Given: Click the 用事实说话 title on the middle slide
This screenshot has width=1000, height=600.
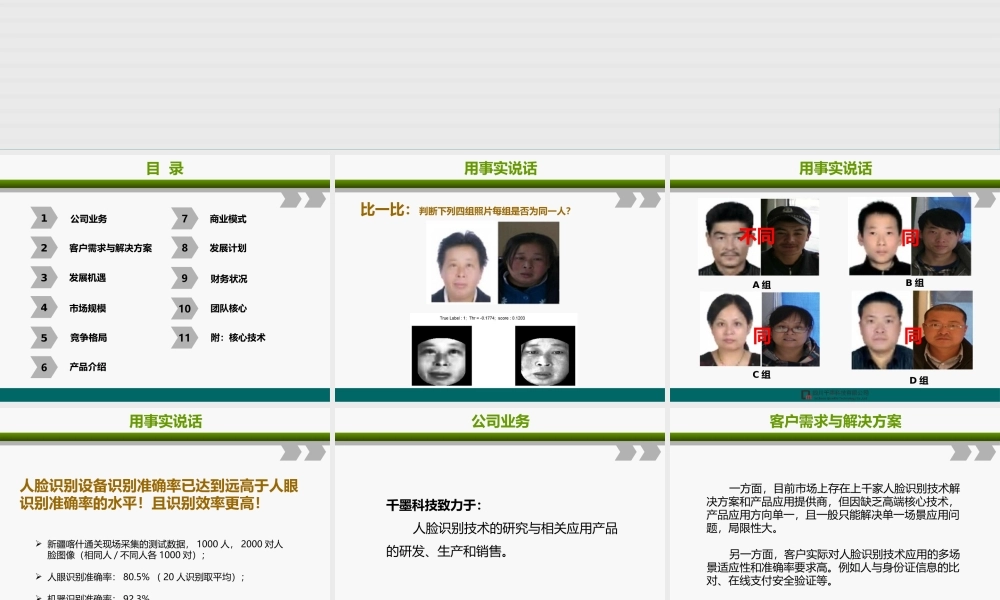Looking at the screenshot, I should (x=500, y=168).
